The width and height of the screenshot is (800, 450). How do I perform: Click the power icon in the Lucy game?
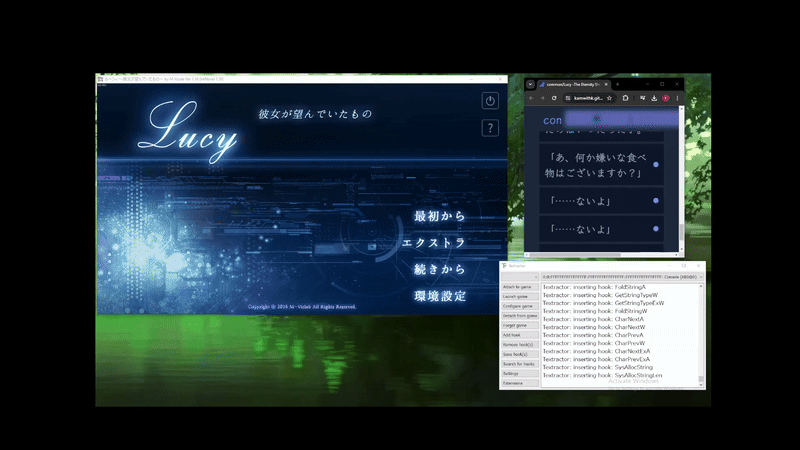(x=490, y=101)
